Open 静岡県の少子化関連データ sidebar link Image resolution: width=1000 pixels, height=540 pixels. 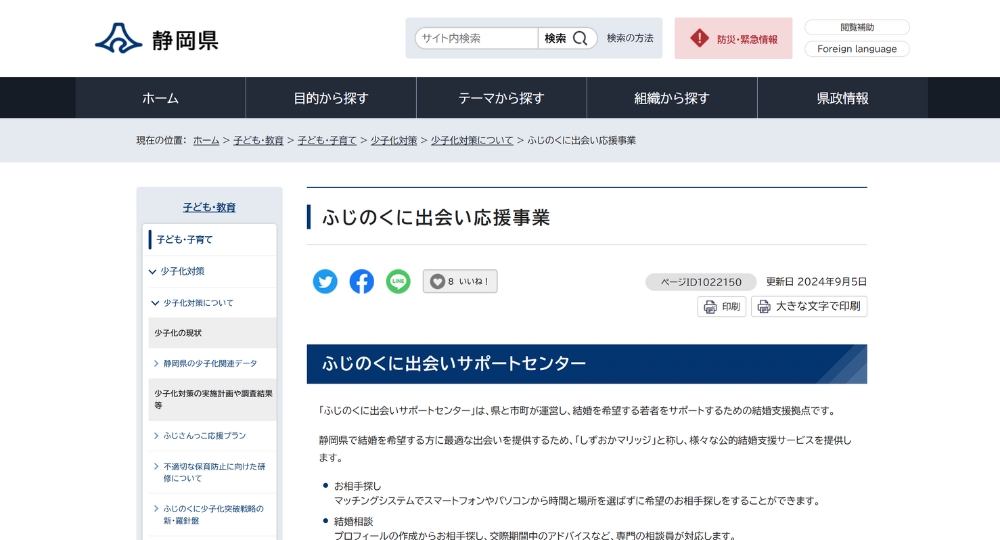click(x=210, y=363)
